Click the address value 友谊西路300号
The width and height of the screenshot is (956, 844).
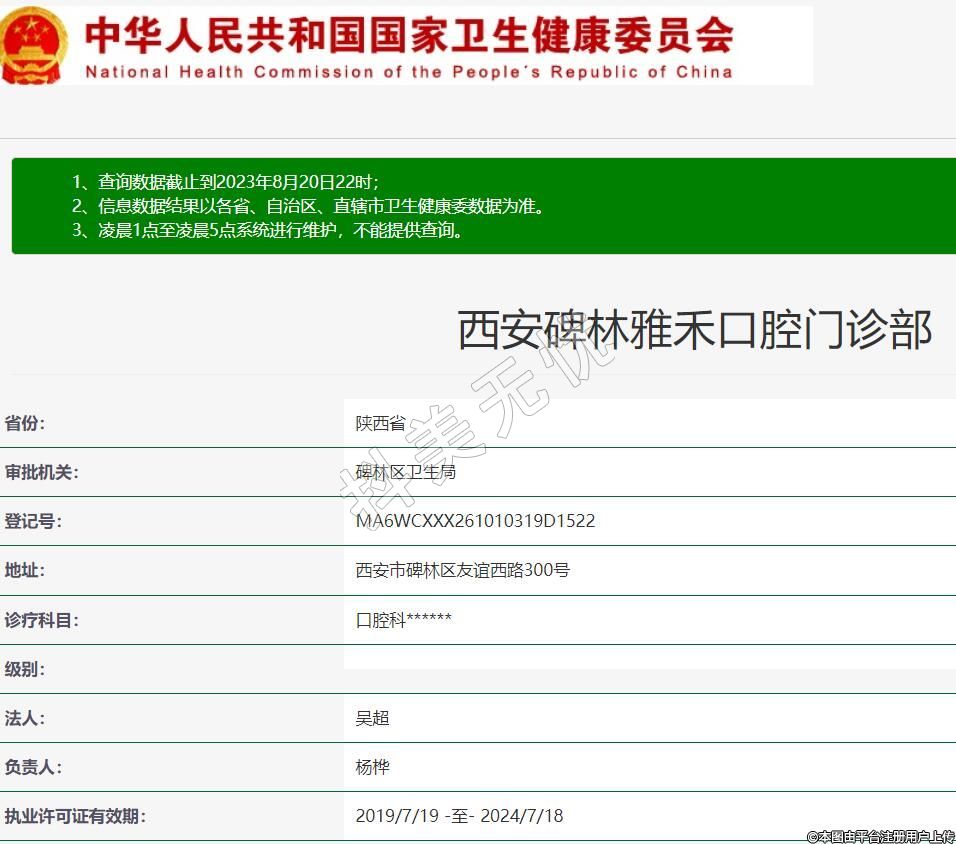coord(463,570)
